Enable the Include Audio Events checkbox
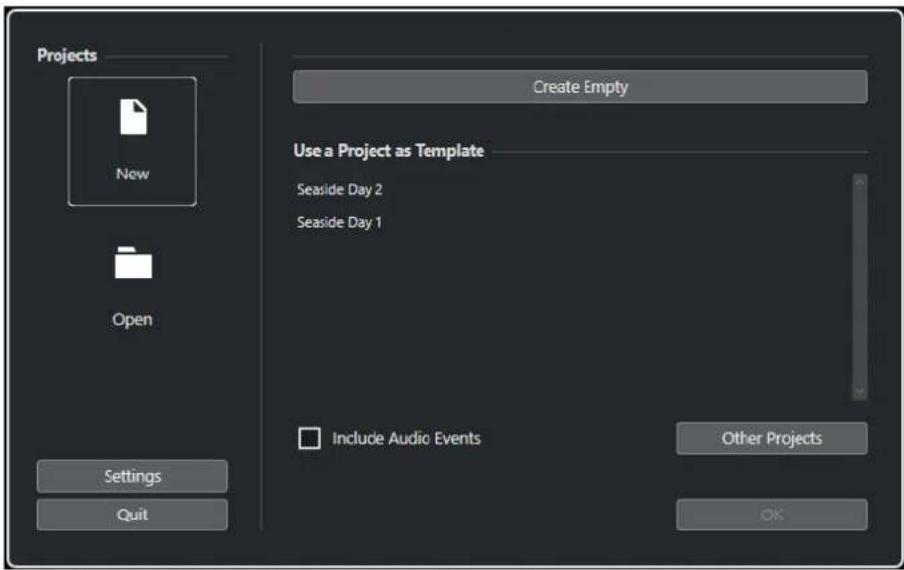The image size is (904, 570). pos(310,438)
